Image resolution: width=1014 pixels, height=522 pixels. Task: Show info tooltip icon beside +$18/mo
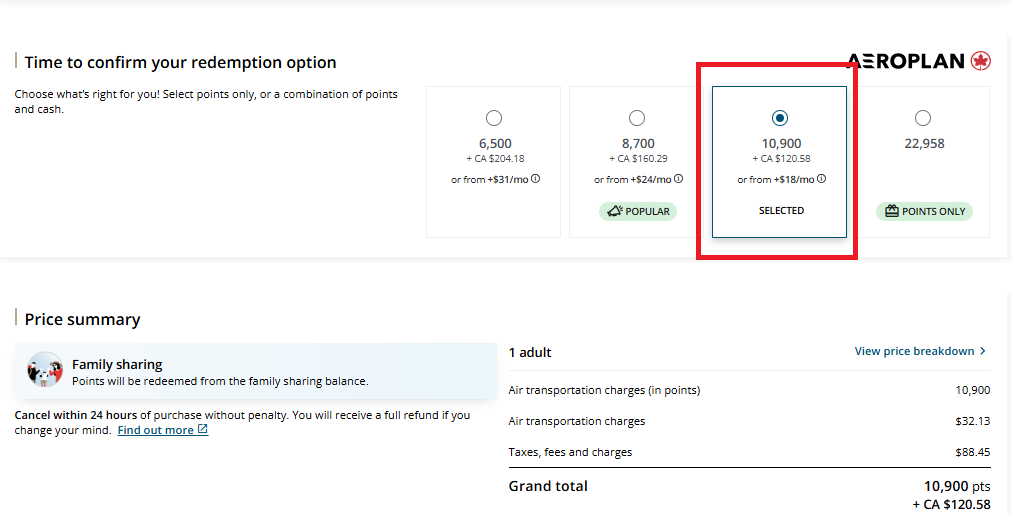pyautogui.click(x=822, y=179)
